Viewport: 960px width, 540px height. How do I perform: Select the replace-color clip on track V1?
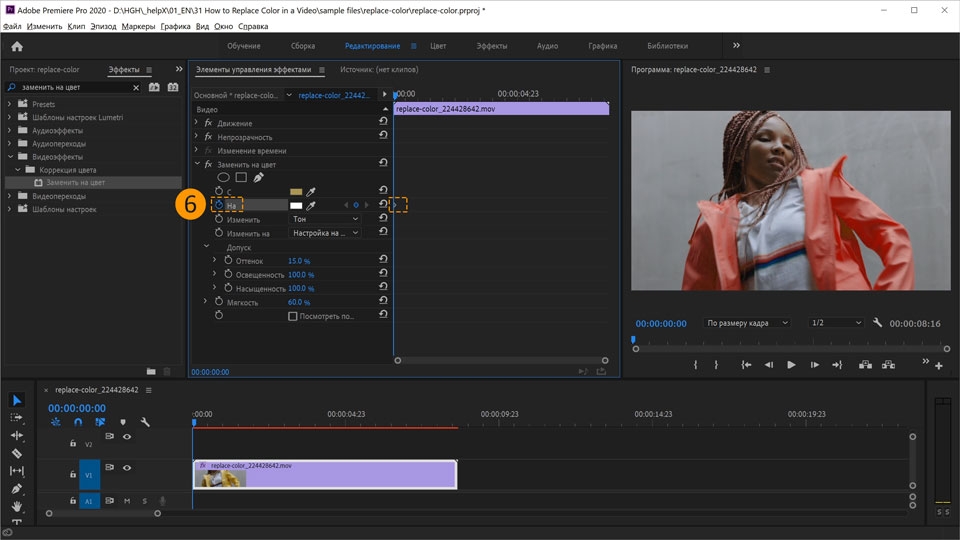(x=325, y=474)
